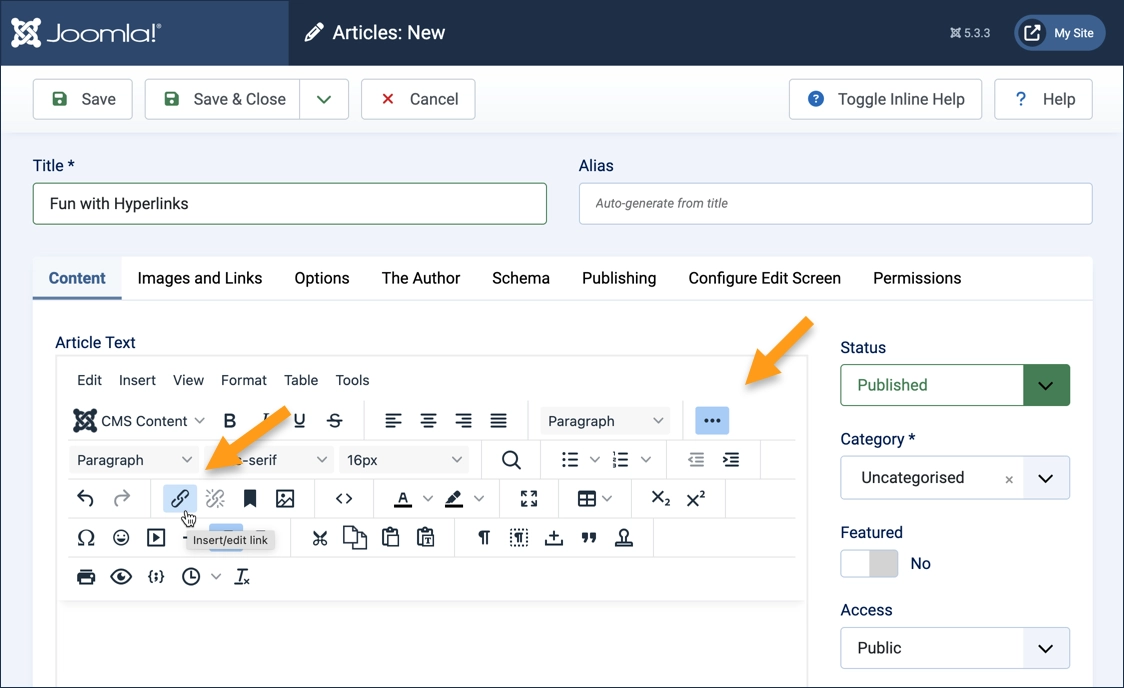Insert a blockquote from the toolbar

(x=589, y=537)
